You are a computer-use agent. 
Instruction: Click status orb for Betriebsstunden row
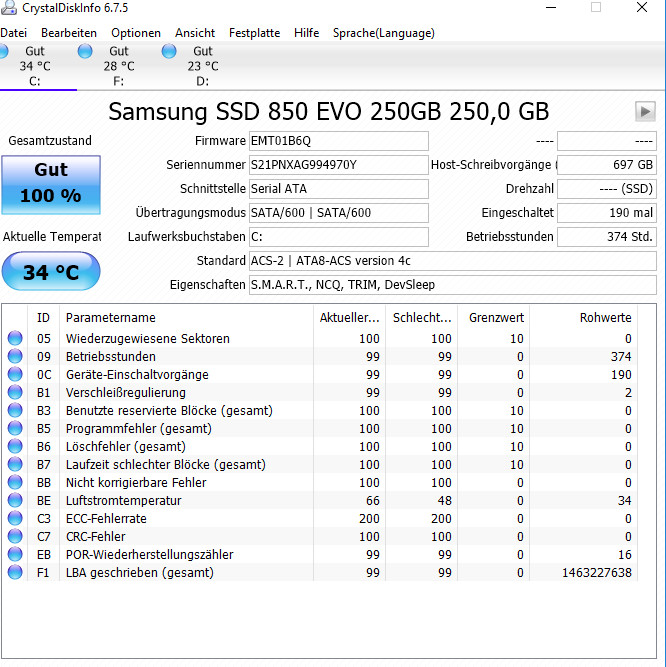tap(15, 356)
